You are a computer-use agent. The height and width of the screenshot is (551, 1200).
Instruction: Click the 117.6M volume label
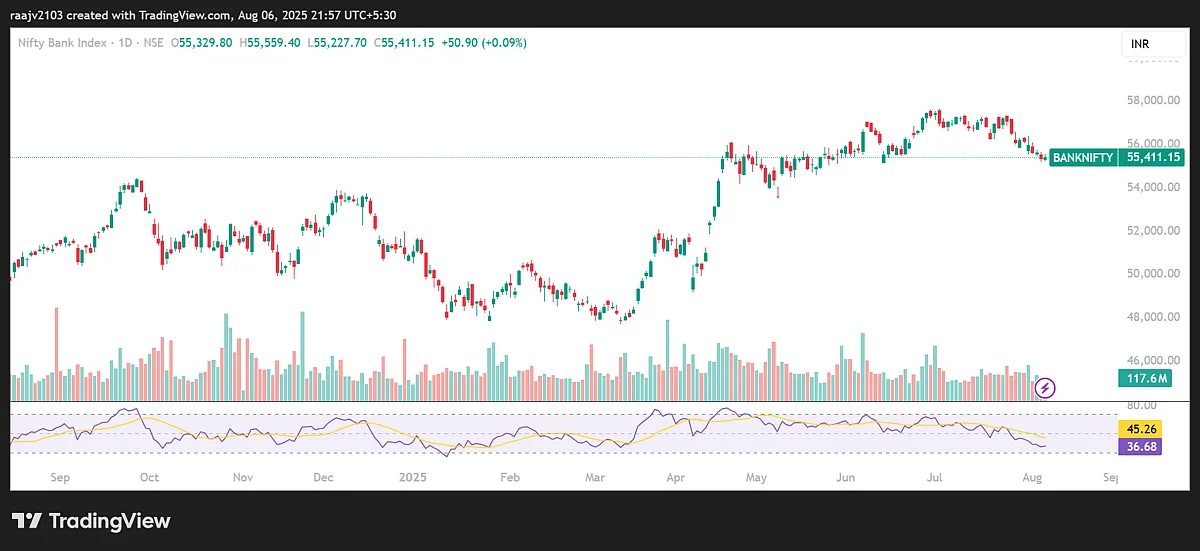pos(1146,378)
